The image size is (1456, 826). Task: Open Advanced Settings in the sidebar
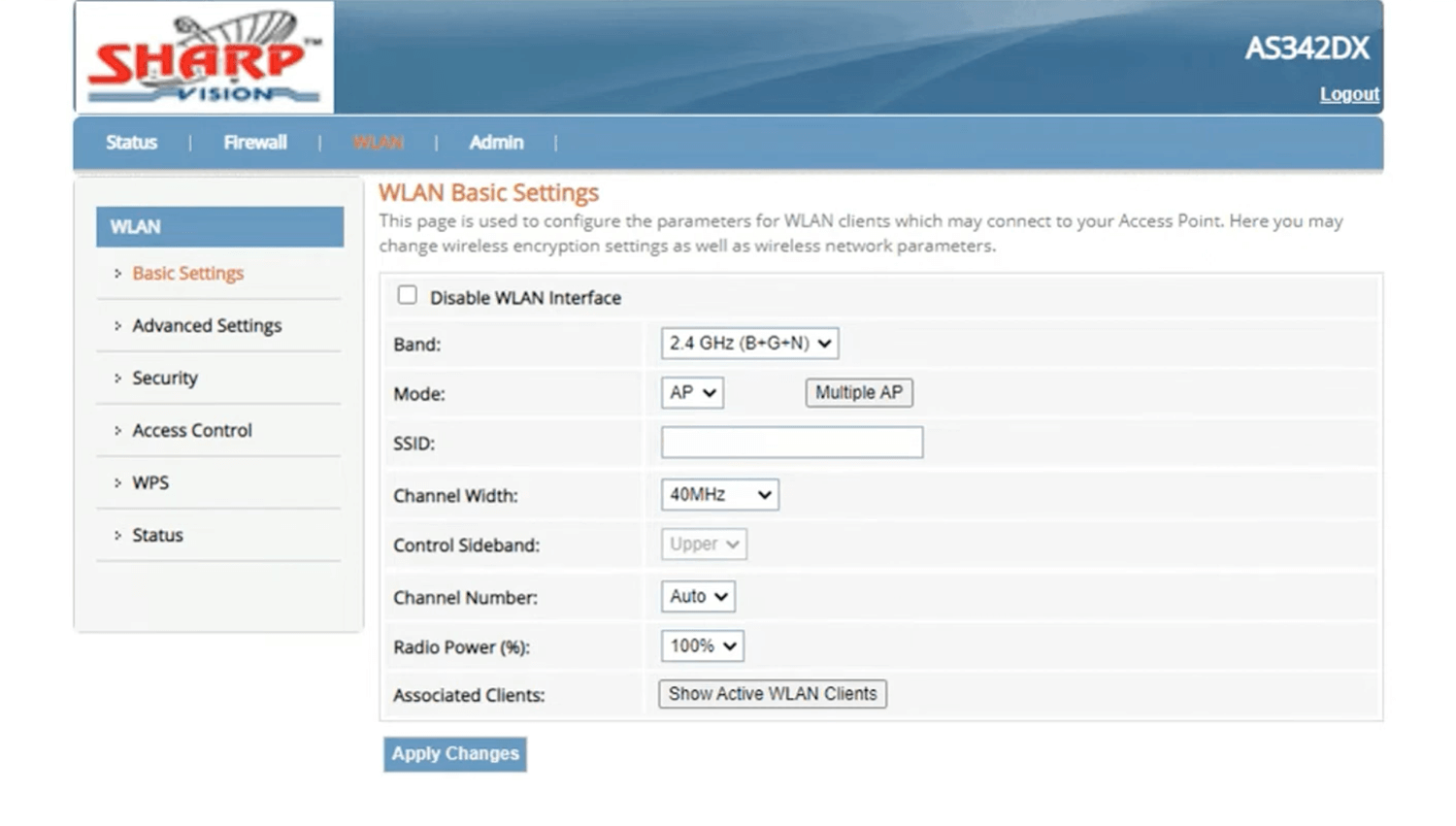(x=207, y=326)
